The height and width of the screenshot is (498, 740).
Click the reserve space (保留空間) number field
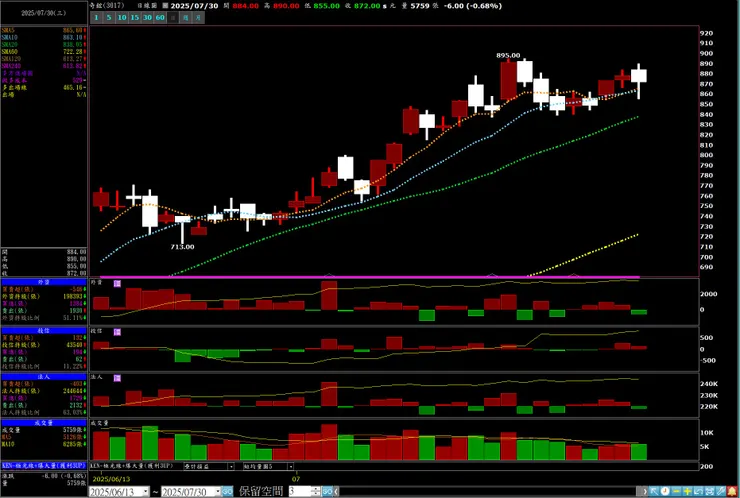coord(300,491)
